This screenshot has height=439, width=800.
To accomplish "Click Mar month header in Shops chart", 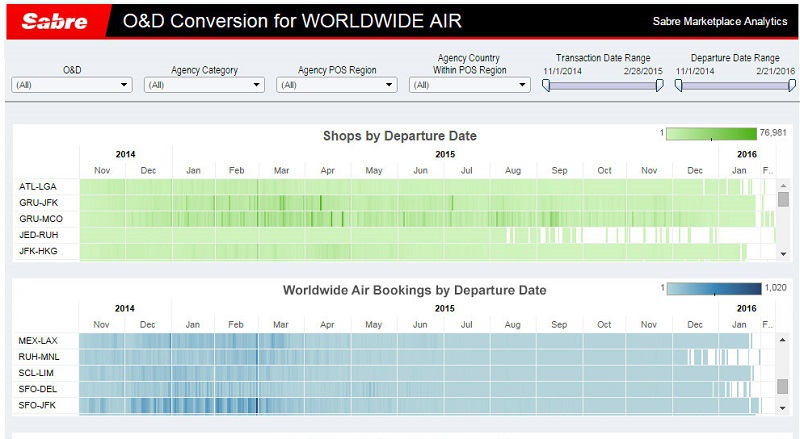I will pos(281,171).
